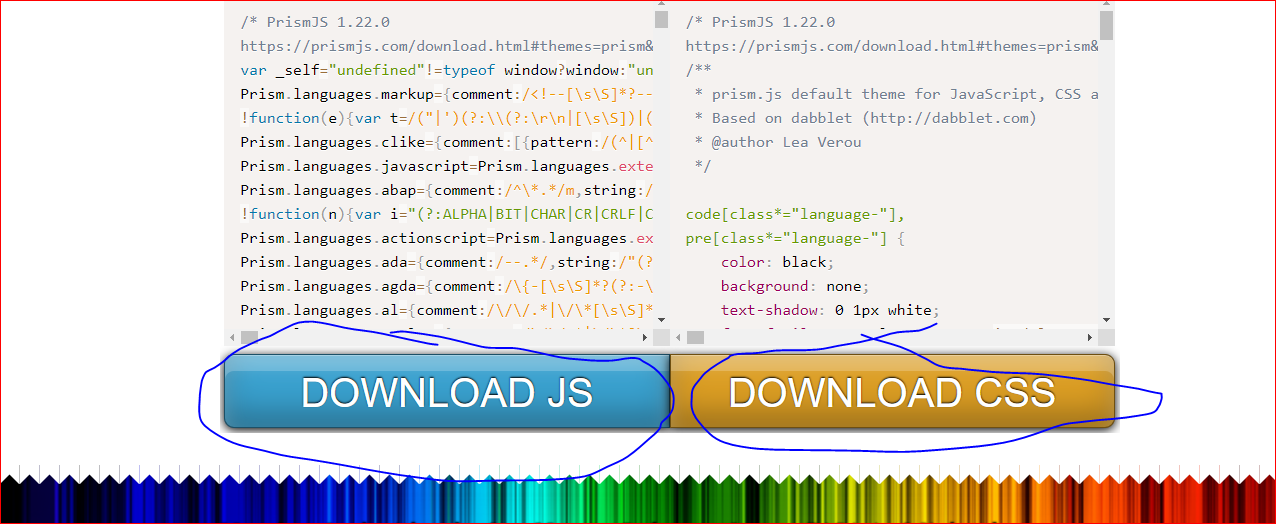Grab the CSS pane's vertical scrollbar thumb
Image resolution: width=1276 pixels, height=524 pixels.
click(1106, 25)
